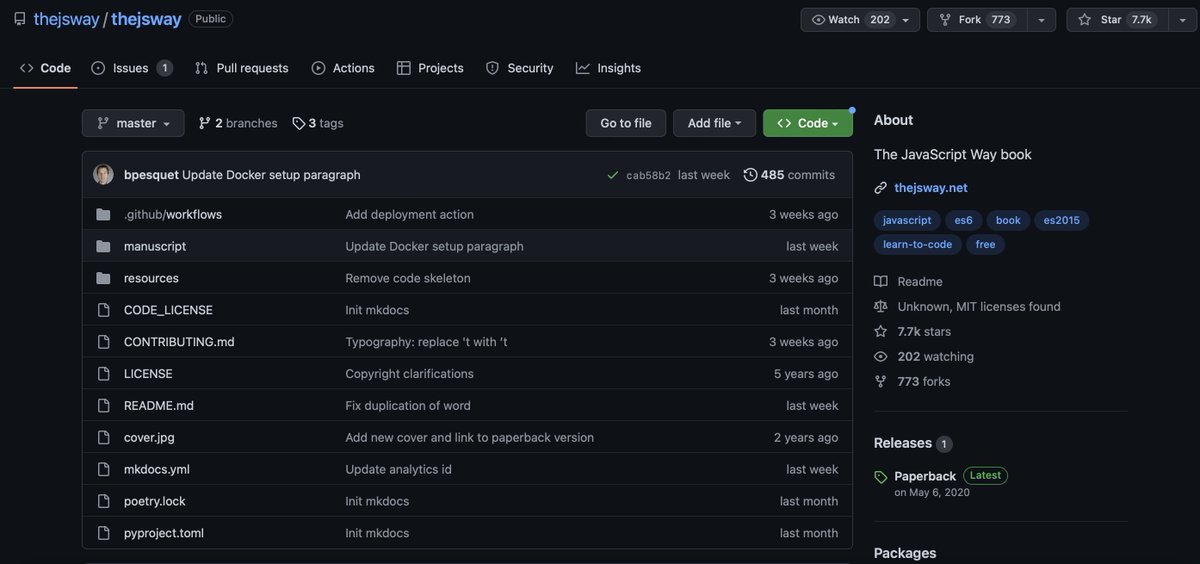Click the README.md file icon
Image resolution: width=1200 pixels, height=564 pixels.
103,406
